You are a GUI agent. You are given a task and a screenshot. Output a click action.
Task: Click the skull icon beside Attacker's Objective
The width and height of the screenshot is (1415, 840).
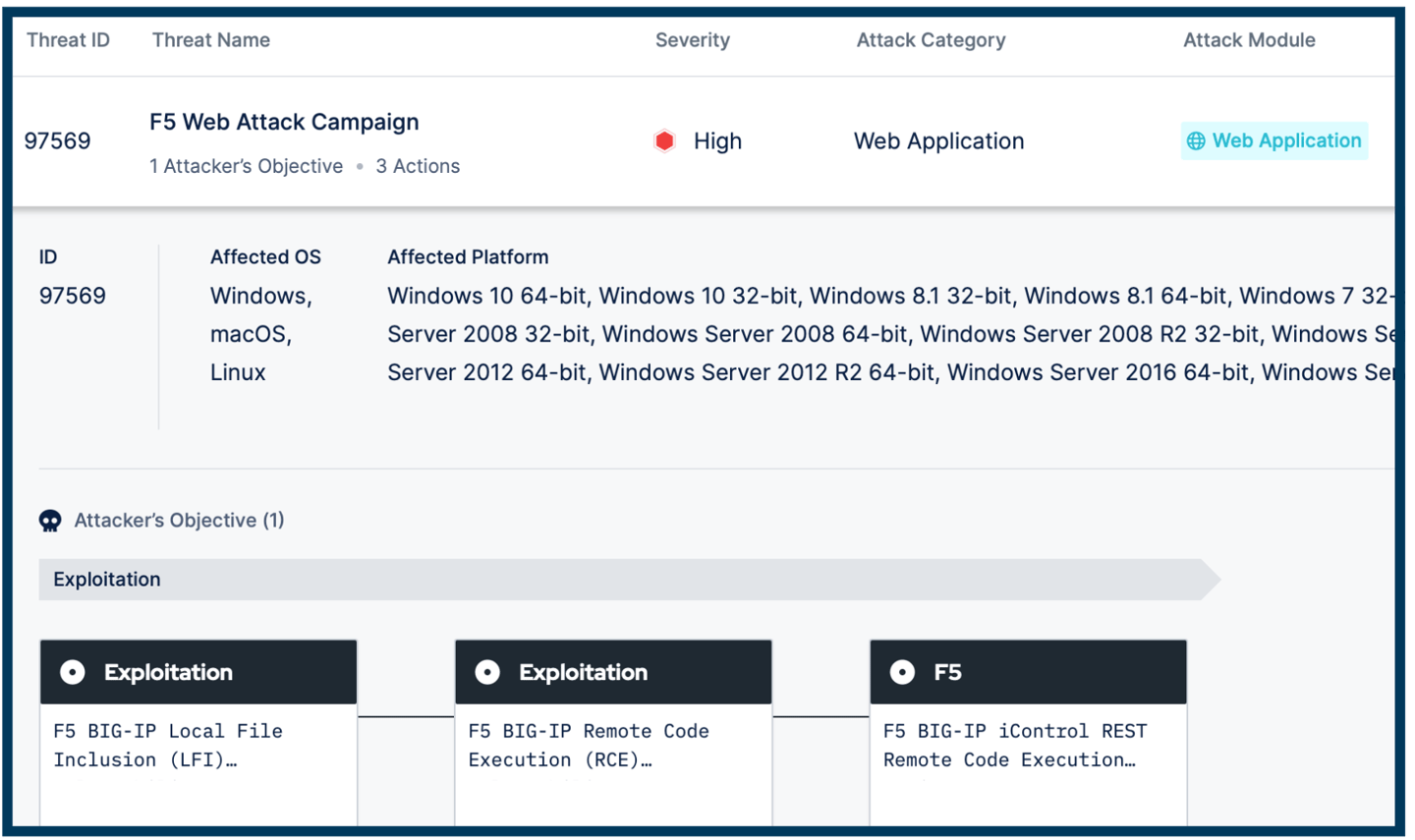click(x=51, y=520)
